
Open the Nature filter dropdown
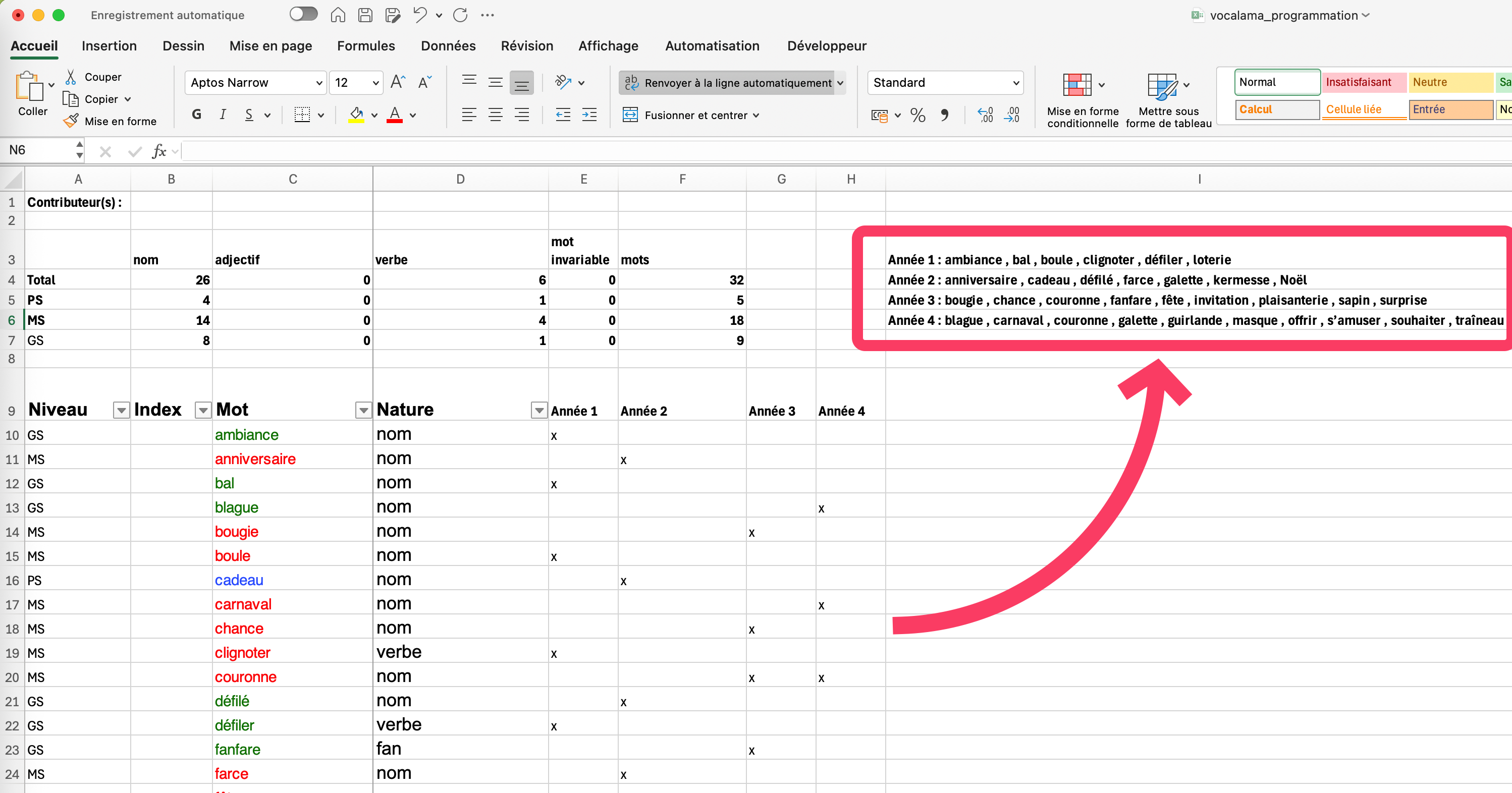click(539, 411)
